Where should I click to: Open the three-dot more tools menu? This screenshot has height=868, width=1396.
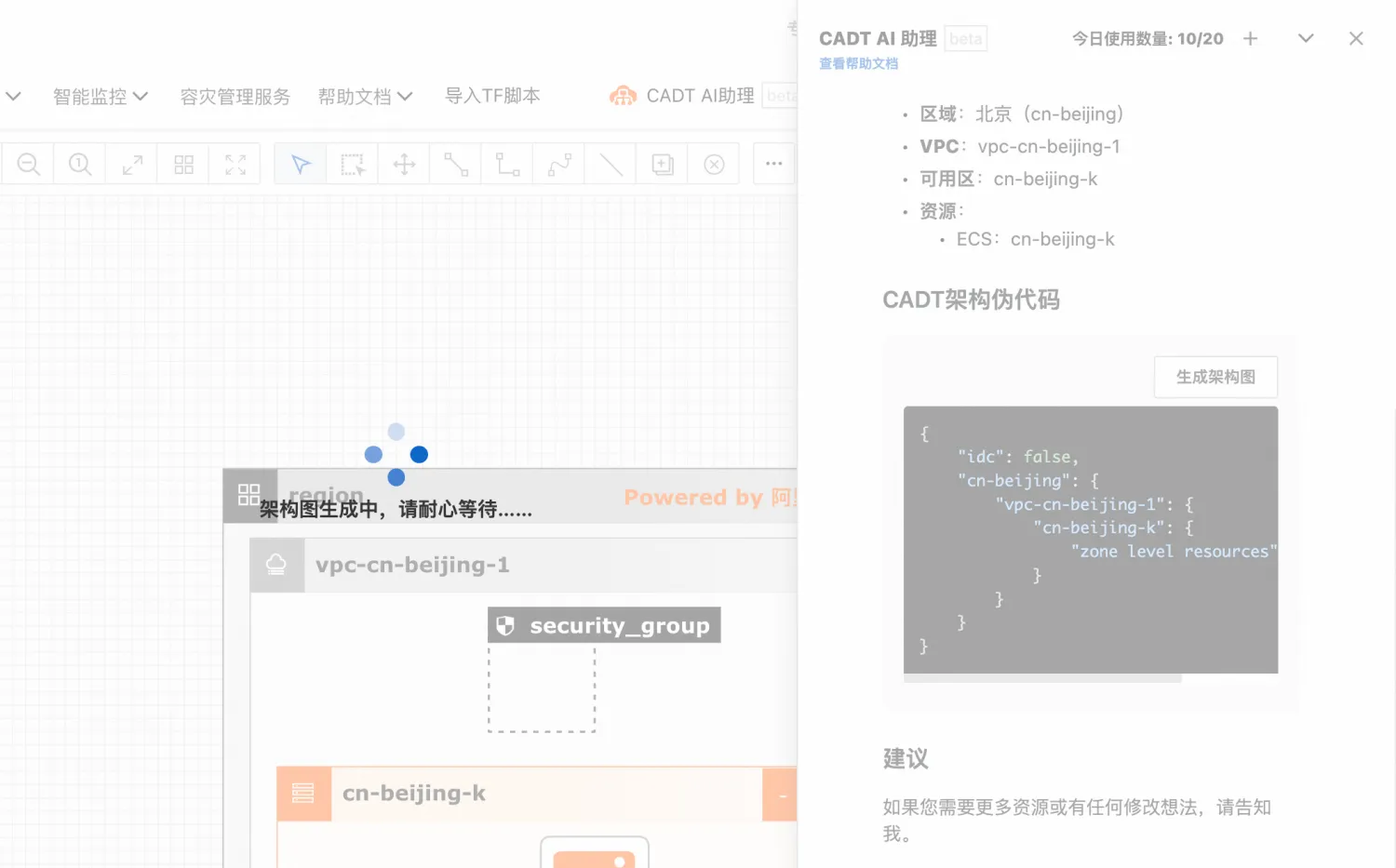pyautogui.click(x=774, y=164)
